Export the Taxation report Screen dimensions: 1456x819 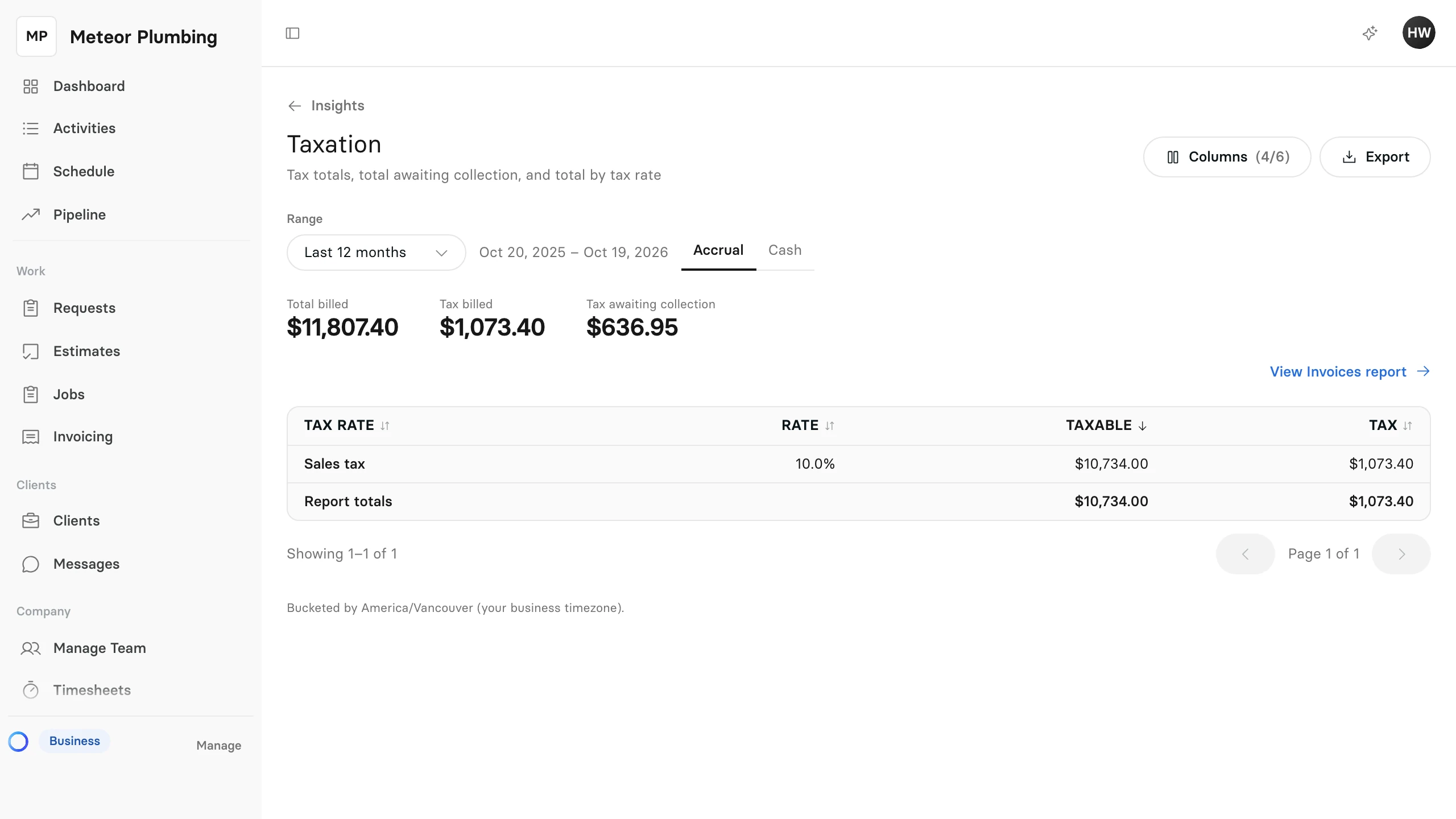coord(1375,157)
